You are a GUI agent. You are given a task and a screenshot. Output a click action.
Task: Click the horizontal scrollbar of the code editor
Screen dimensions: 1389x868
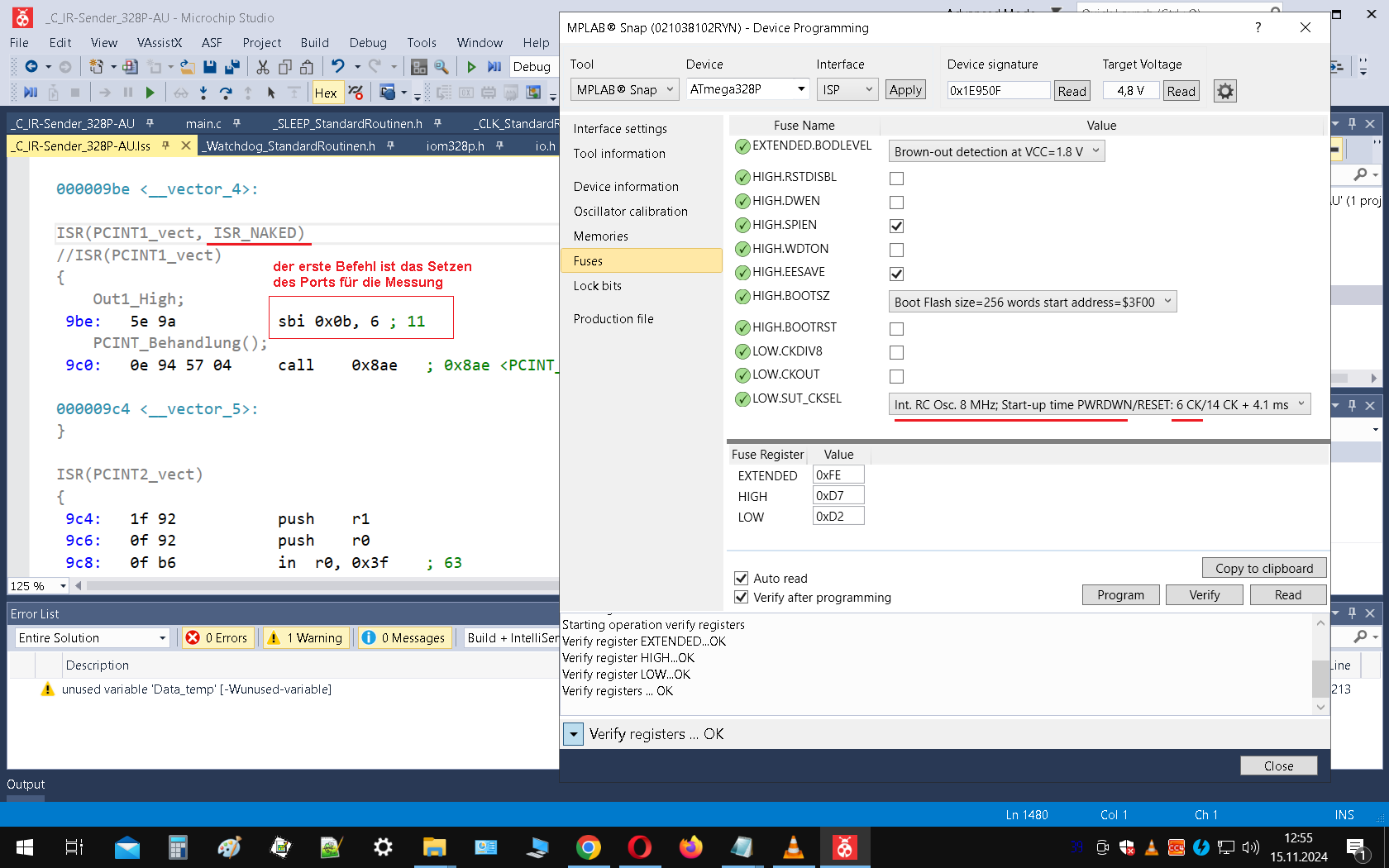coord(322,585)
